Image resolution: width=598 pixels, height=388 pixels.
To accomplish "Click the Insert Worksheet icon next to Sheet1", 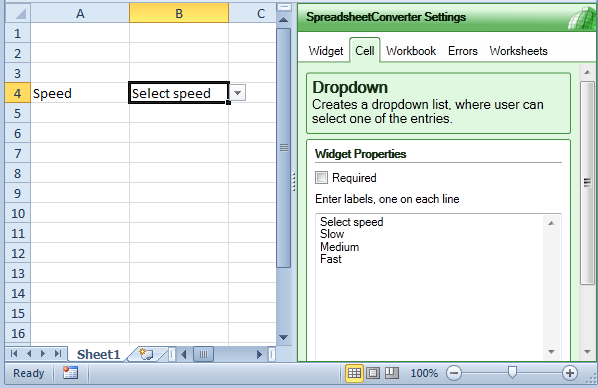I will tap(146, 354).
